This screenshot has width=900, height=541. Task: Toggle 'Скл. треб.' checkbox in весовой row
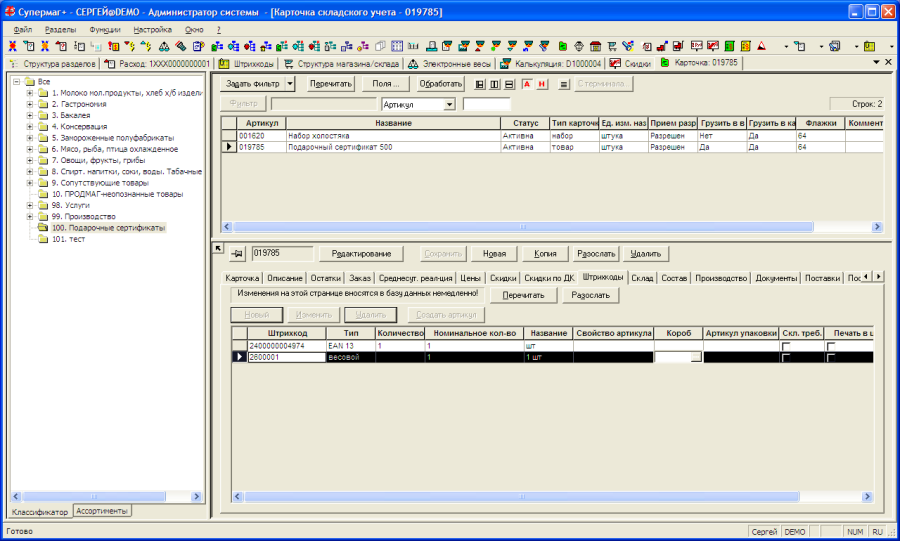(786, 357)
